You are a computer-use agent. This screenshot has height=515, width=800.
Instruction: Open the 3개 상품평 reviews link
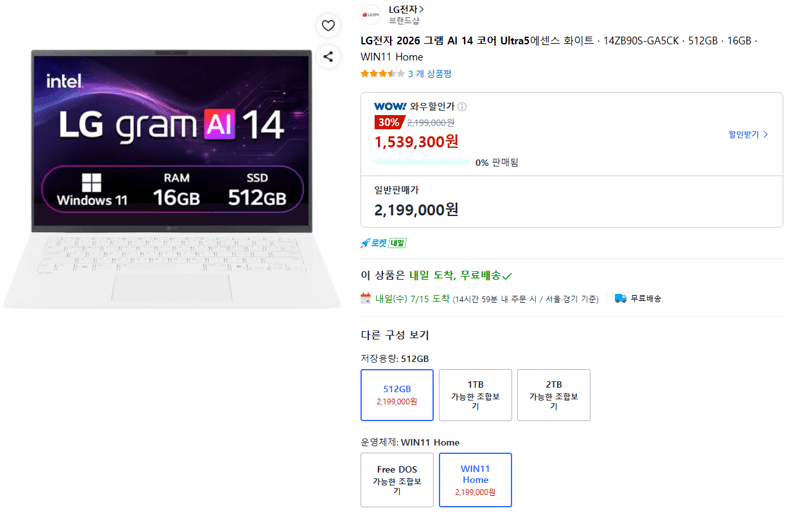[x=430, y=74]
